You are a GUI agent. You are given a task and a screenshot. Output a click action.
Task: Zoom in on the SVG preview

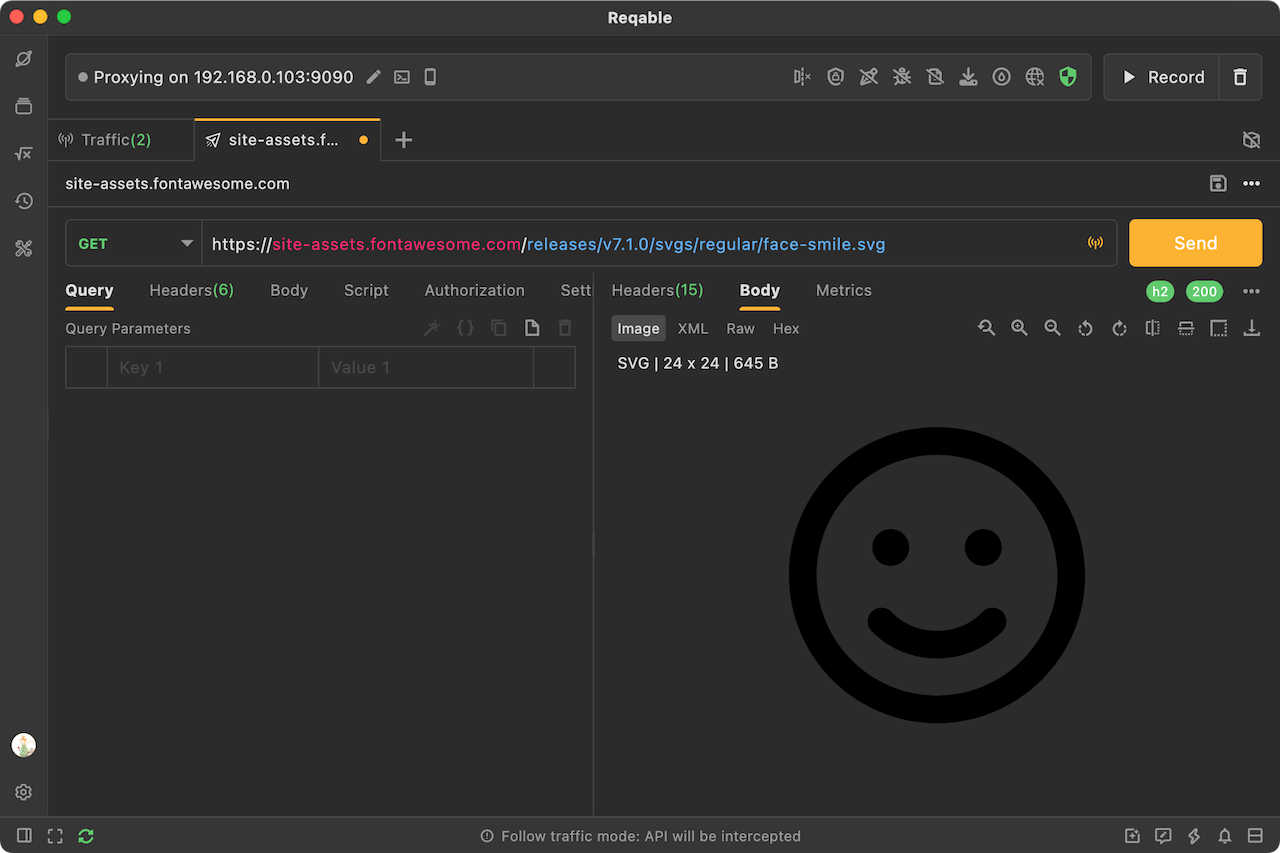1019,328
